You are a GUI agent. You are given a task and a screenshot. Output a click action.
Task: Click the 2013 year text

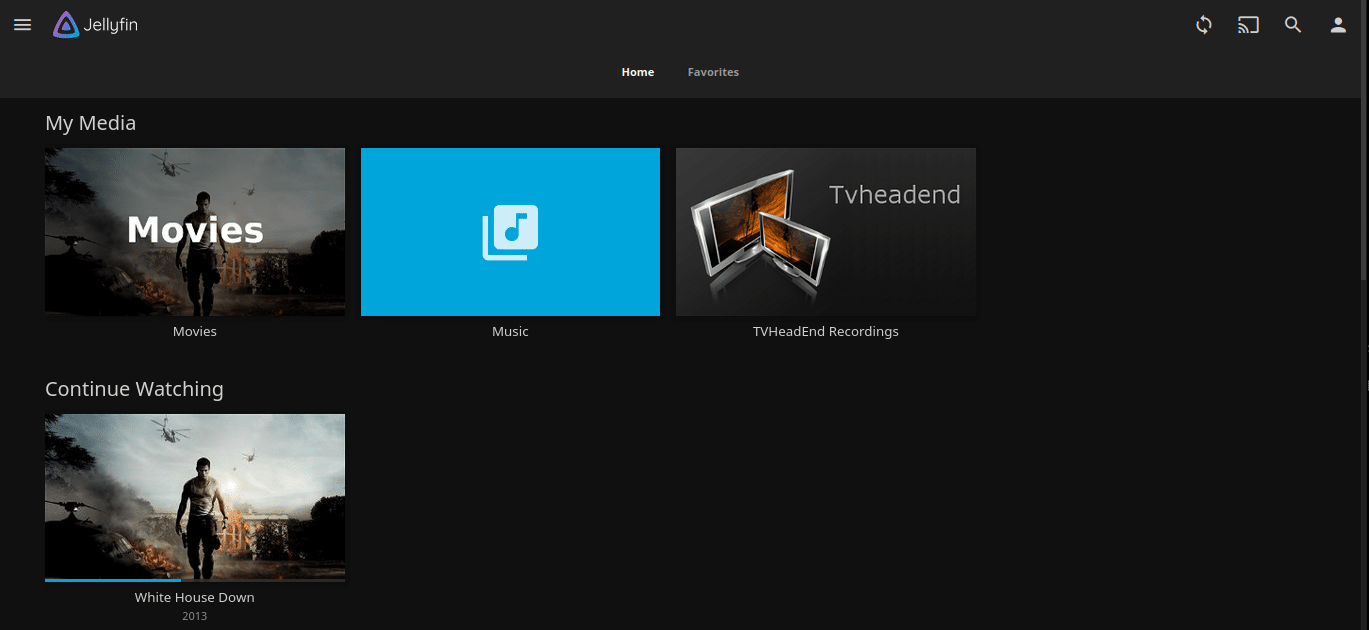(x=195, y=616)
